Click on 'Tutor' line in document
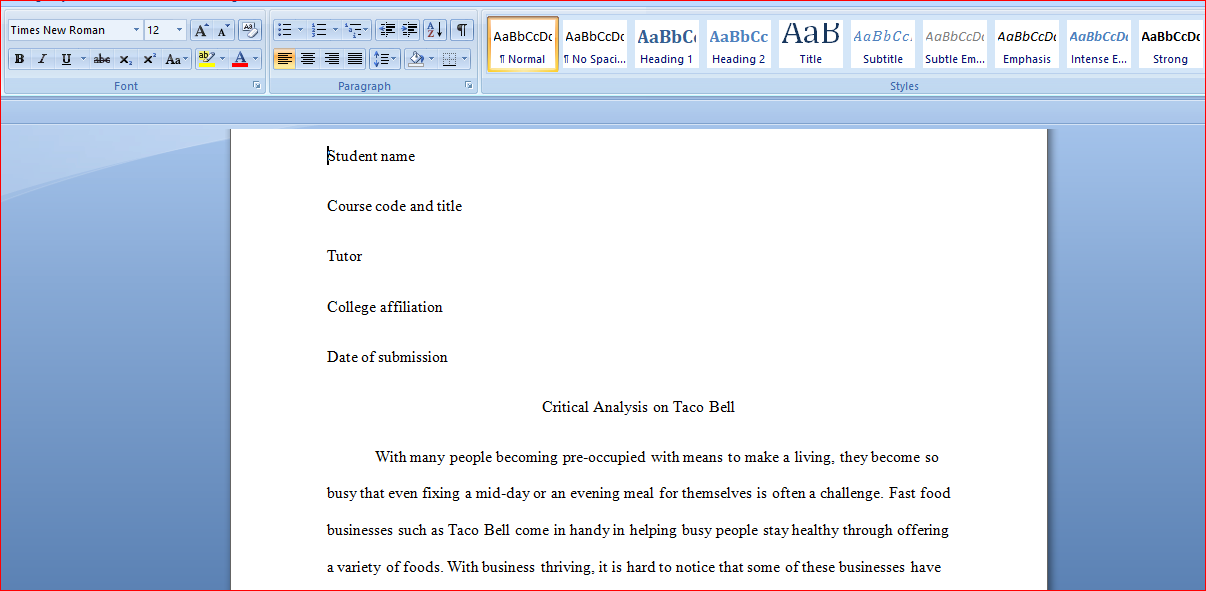This screenshot has width=1206, height=591. tap(344, 257)
